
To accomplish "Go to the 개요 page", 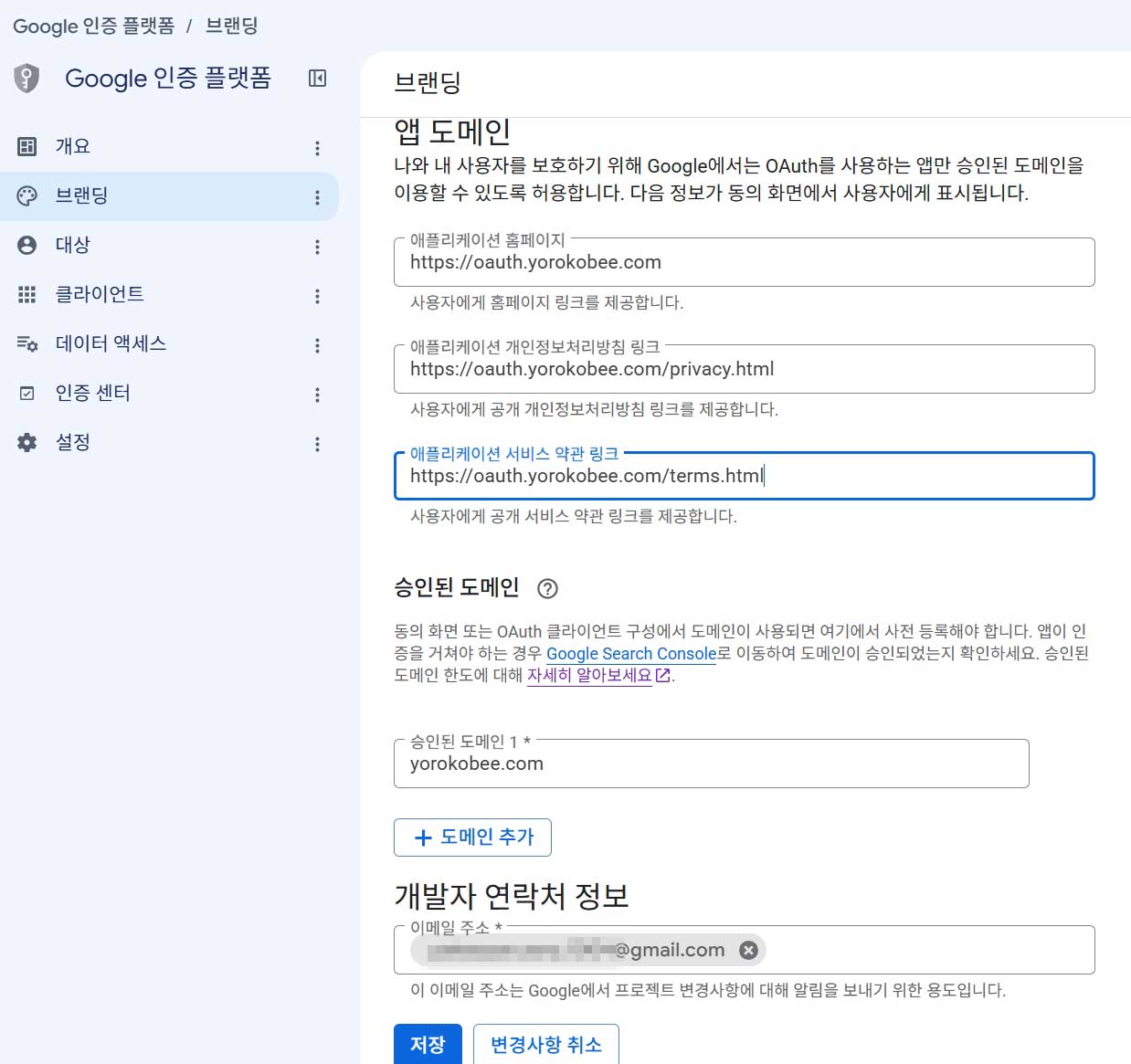I will 169,146.
